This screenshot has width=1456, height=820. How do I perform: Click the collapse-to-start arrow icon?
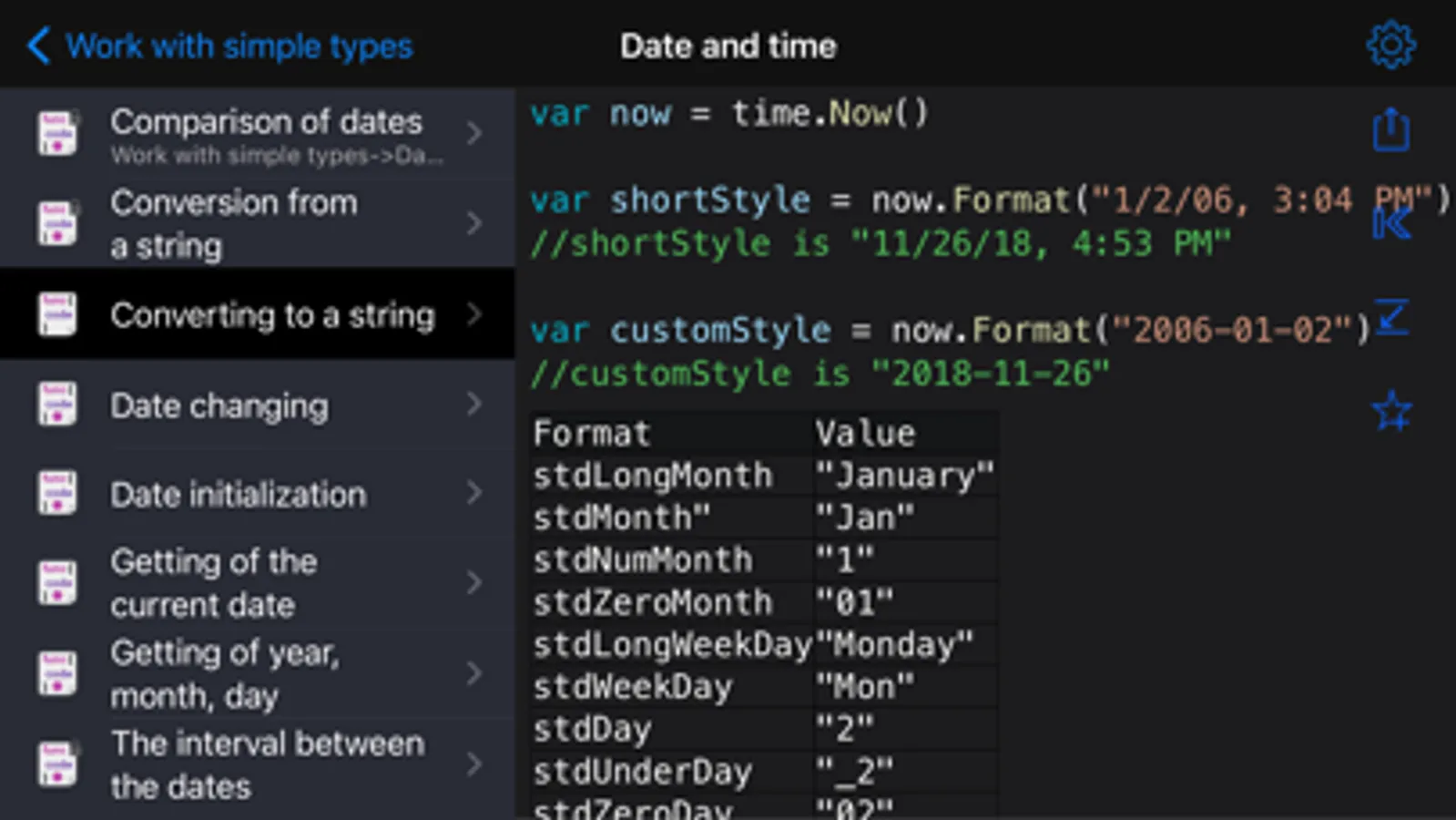click(x=1391, y=223)
